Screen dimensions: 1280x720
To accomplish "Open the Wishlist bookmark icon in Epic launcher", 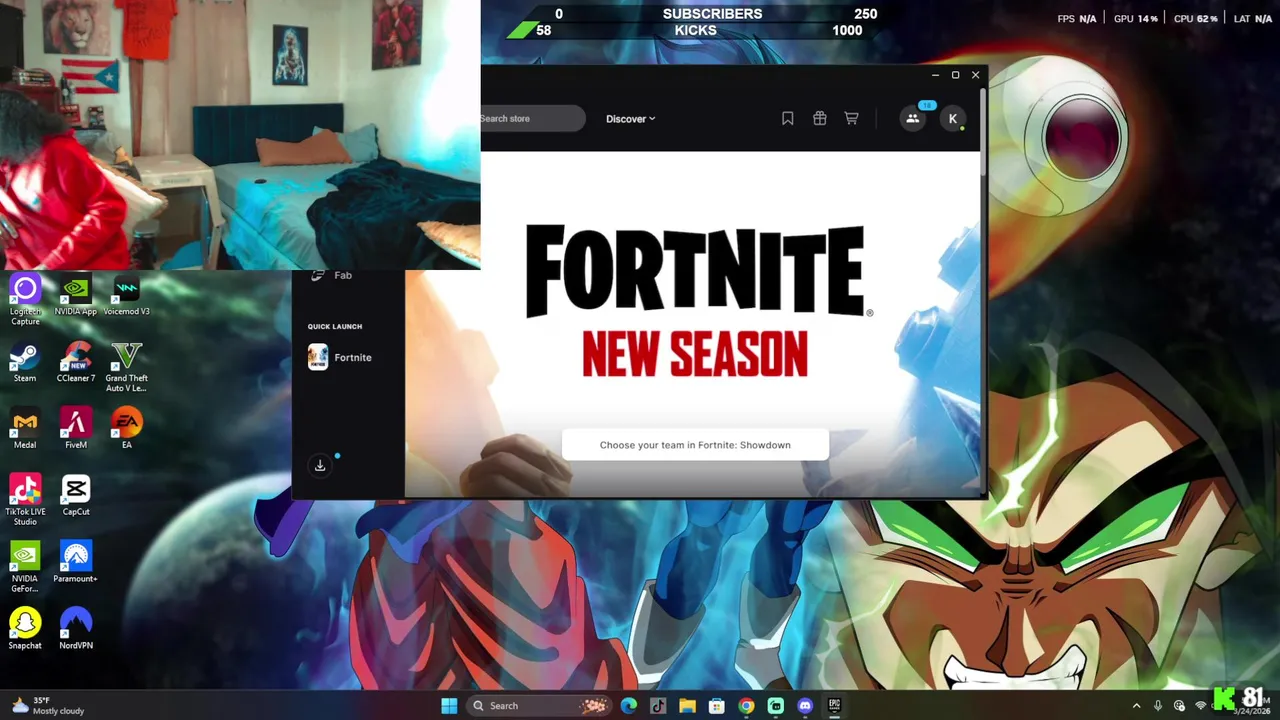I will click(x=788, y=118).
